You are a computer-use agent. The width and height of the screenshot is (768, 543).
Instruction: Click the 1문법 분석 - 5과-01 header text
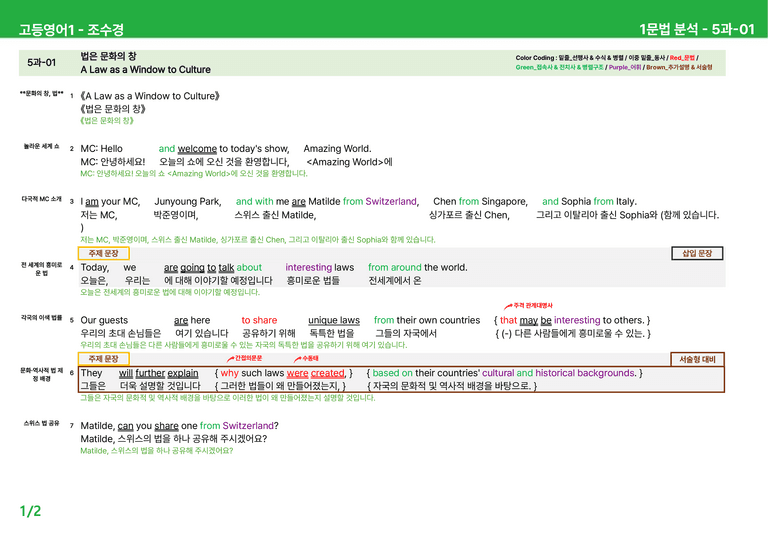coord(696,29)
